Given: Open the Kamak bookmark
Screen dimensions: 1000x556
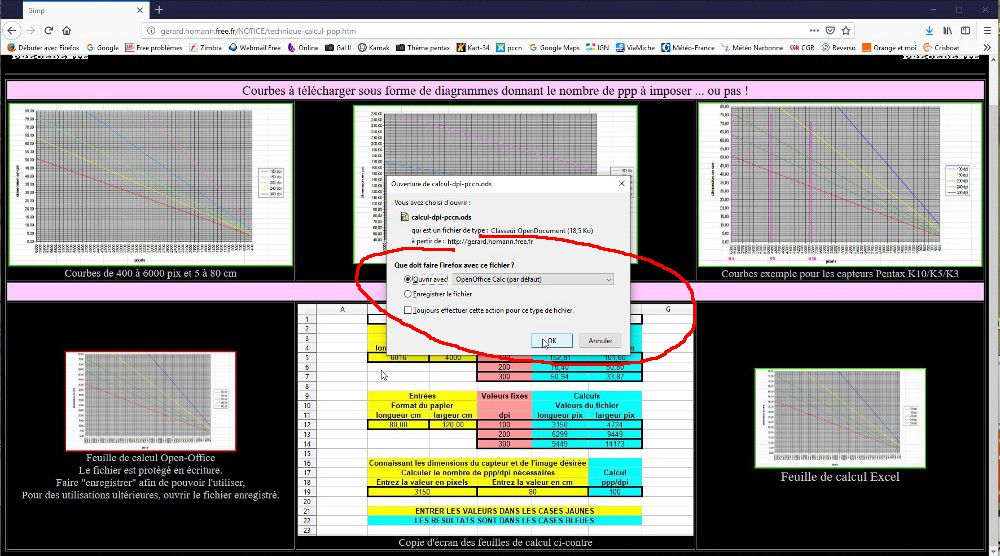Looking at the screenshot, I should 374,47.
